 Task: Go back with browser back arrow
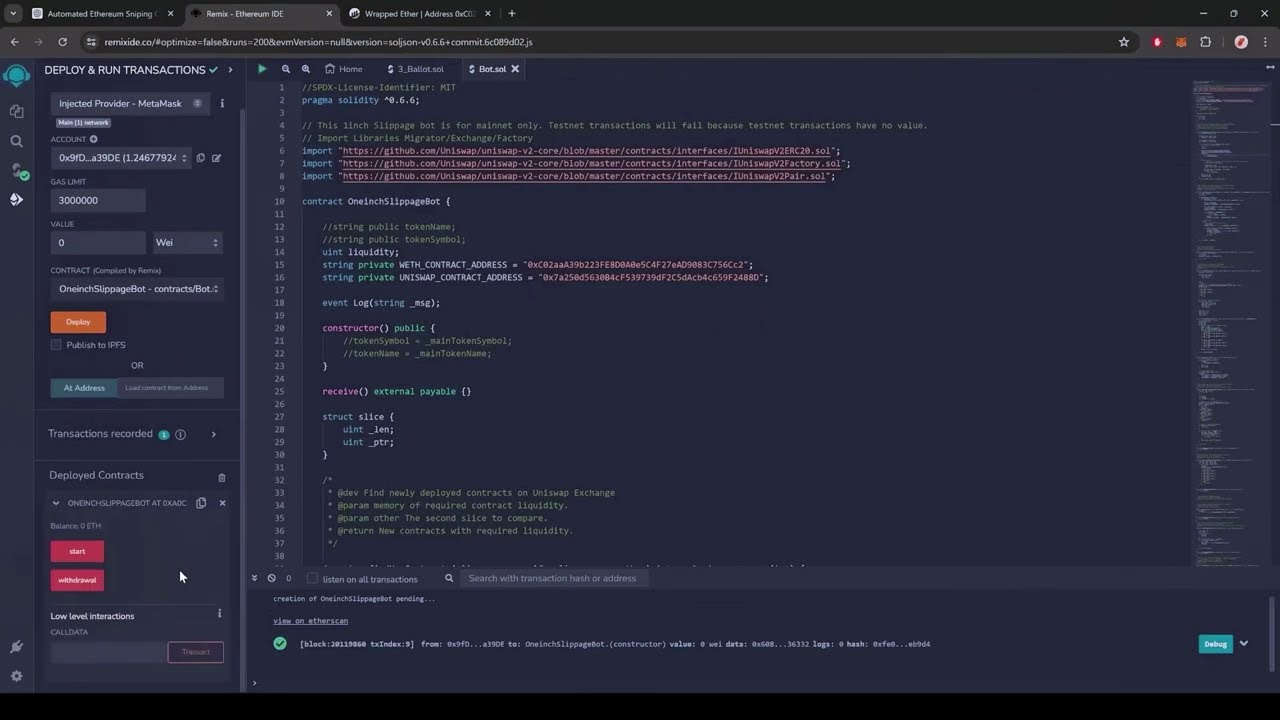[x=14, y=42]
